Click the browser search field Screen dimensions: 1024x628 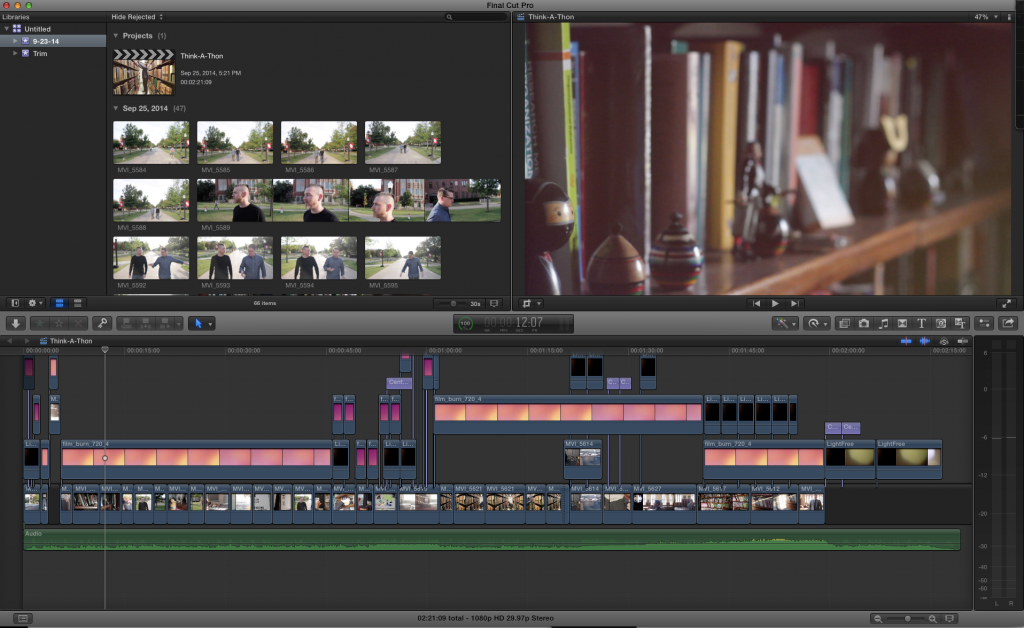point(475,17)
